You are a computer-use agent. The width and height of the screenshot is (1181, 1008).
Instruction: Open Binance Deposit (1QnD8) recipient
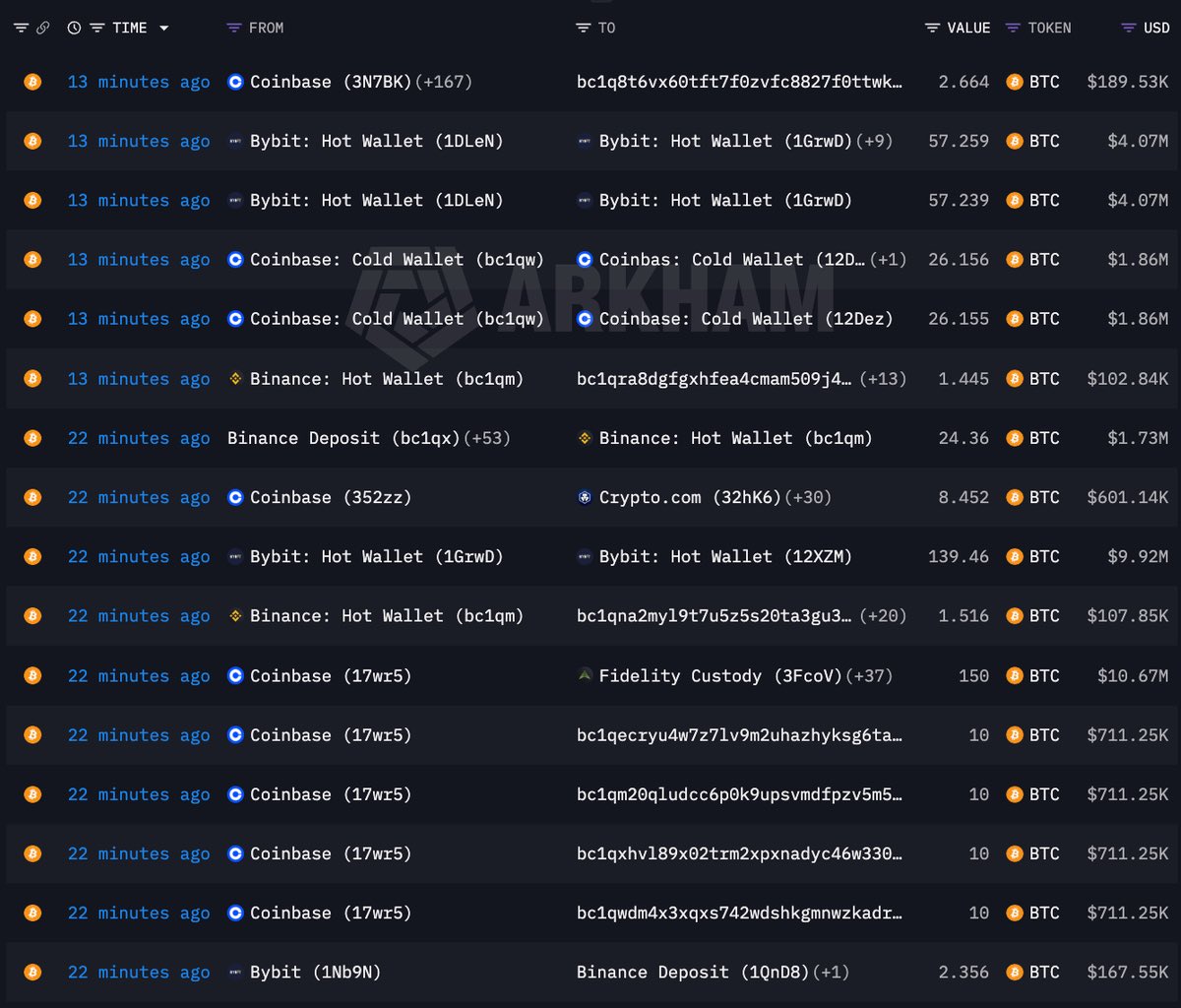click(693, 972)
